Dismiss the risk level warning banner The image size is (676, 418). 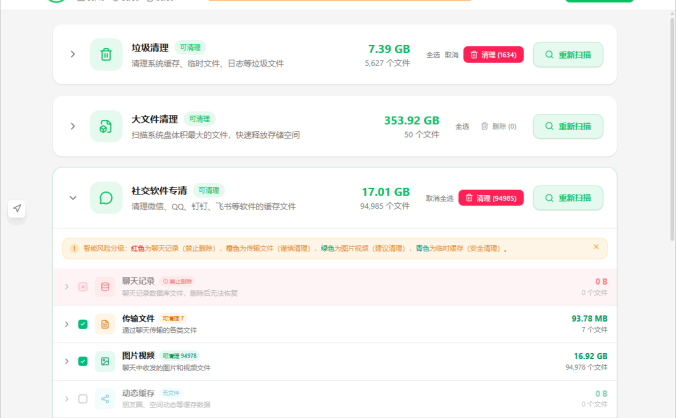[x=596, y=247]
